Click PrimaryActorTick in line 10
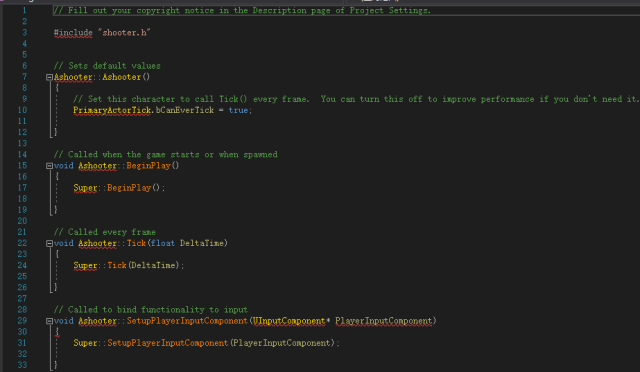Screen dimensions: 640x372 tap(112, 110)
